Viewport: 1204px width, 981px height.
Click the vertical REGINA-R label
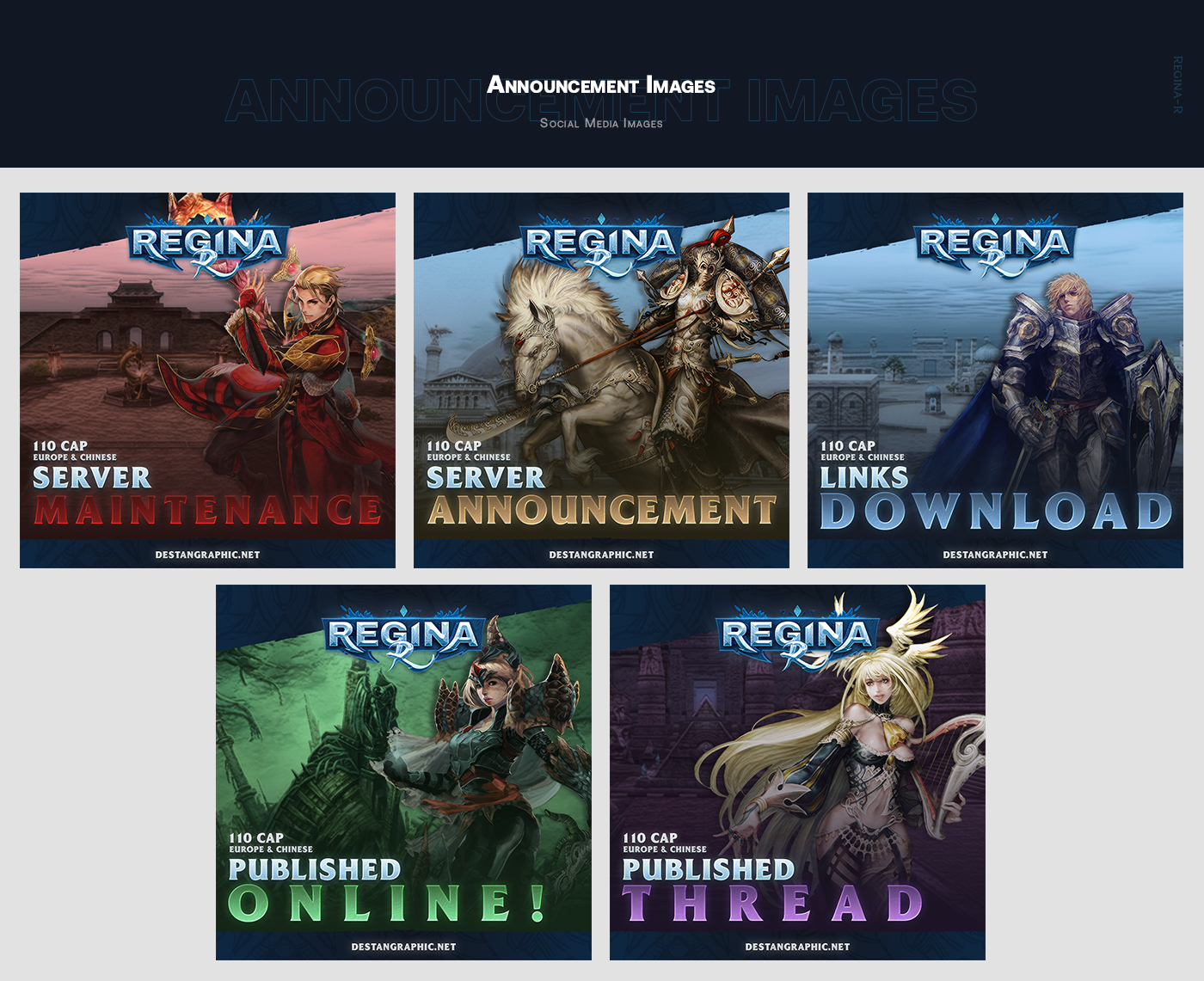tap(1177, 84)
